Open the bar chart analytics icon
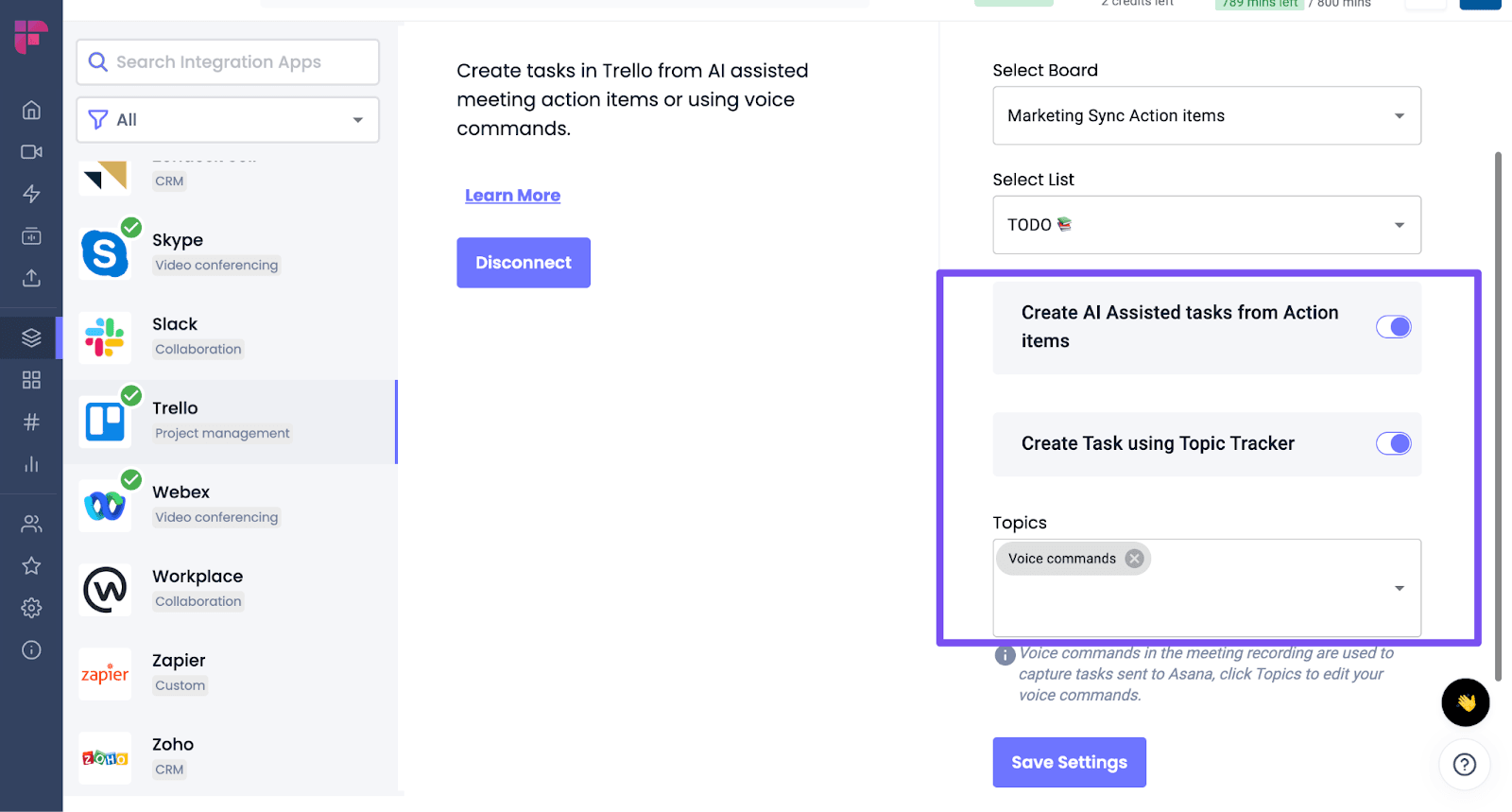The width and height of the screenshot is (1512, 812). click(31, 464)
